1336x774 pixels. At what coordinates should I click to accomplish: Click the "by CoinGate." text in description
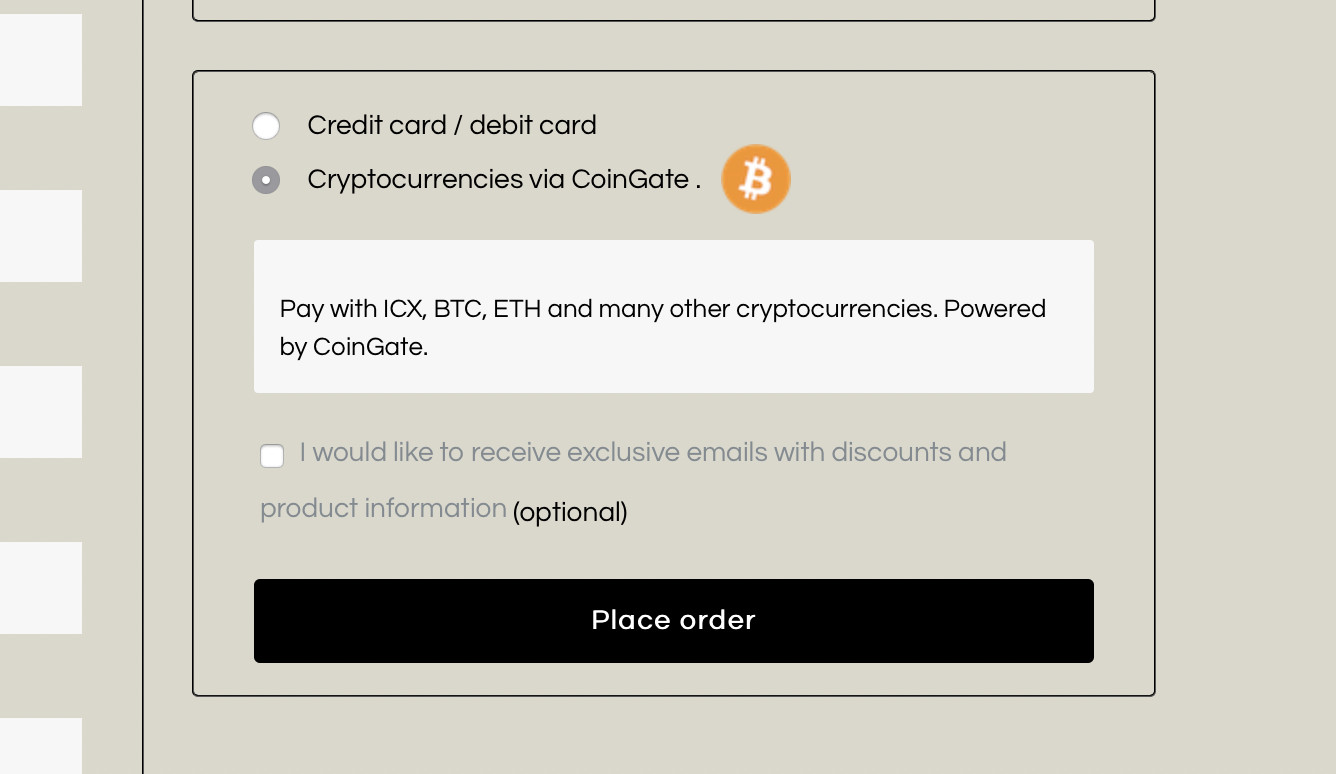click(354, 347)
